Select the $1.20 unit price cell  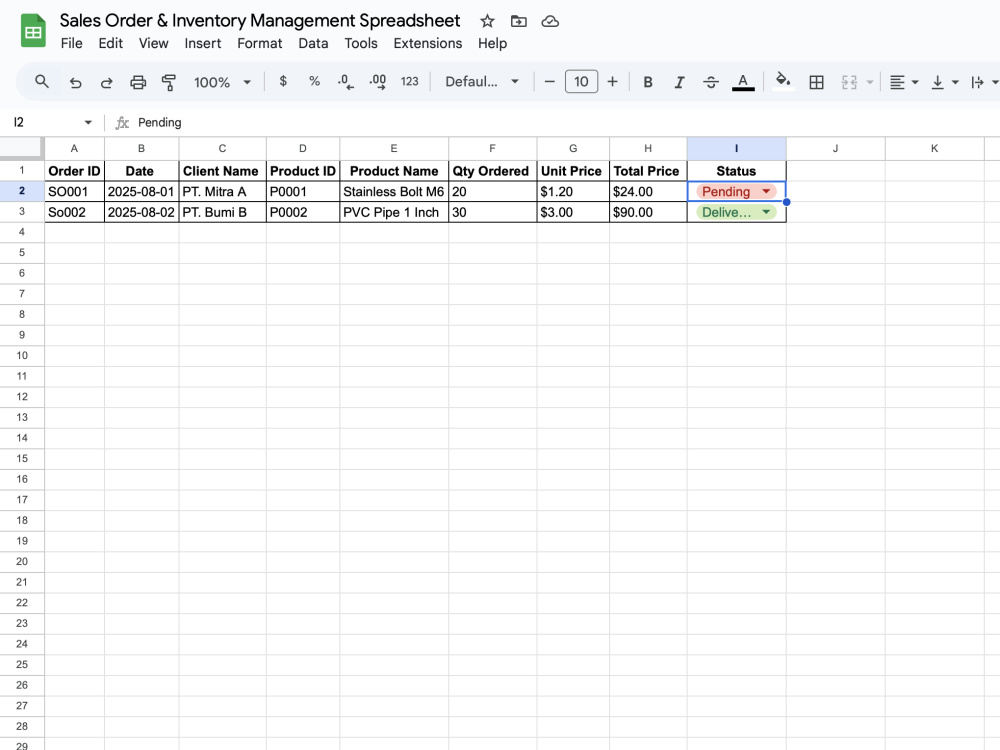pos(573,191)
